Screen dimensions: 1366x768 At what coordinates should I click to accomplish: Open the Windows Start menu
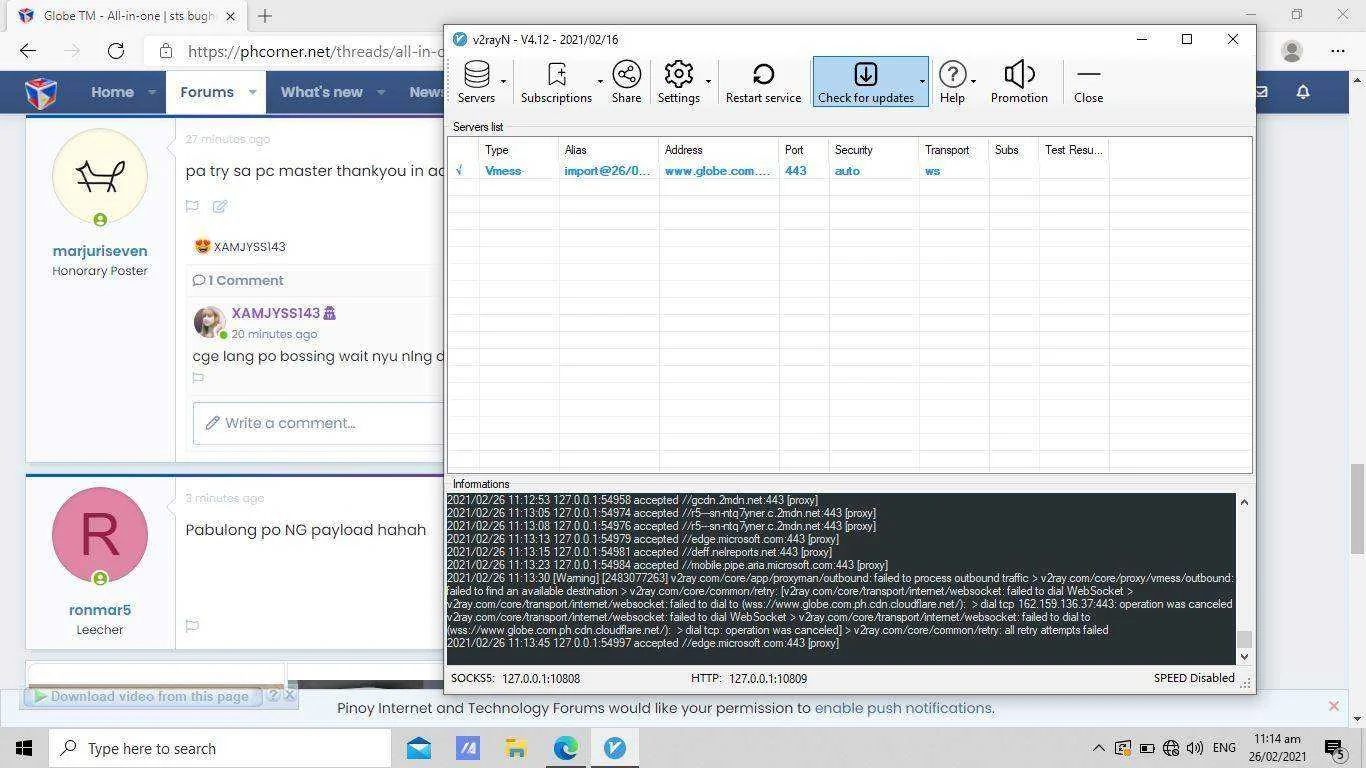point(24,748)
